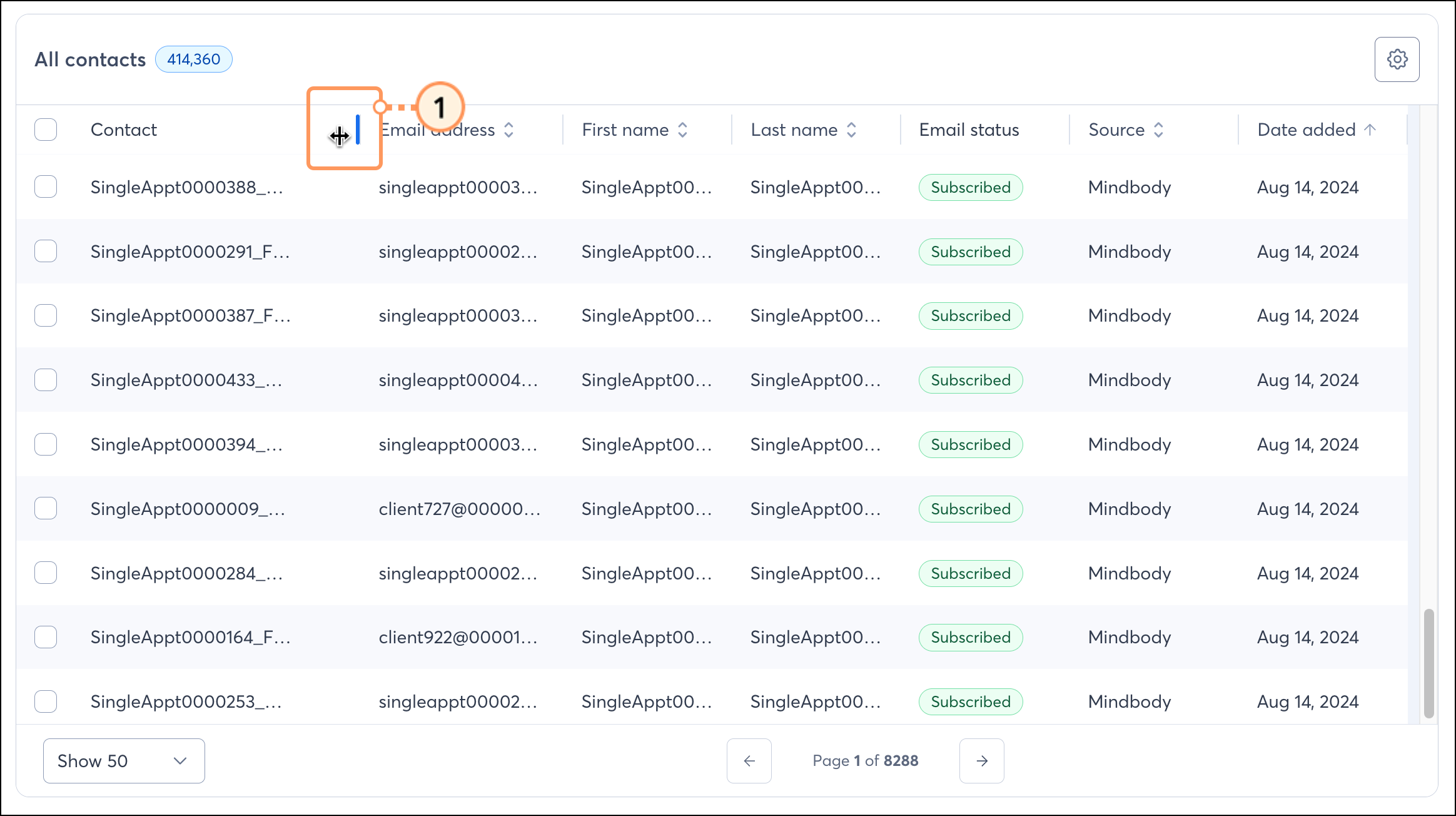Sort contacts by Last name
Image resolution: width=1456 pixels, height=816 pixels.
851,130
